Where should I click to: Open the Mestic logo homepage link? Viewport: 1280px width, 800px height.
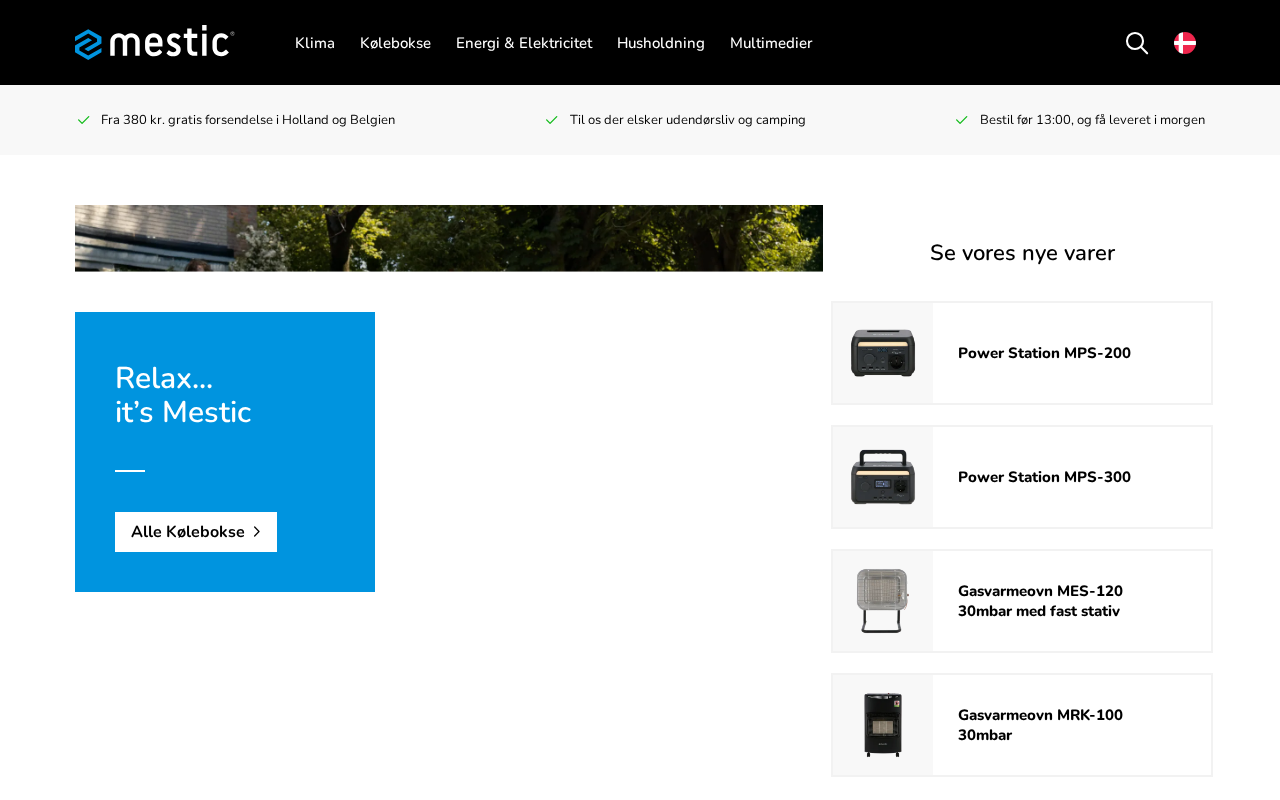coord(155,43)
